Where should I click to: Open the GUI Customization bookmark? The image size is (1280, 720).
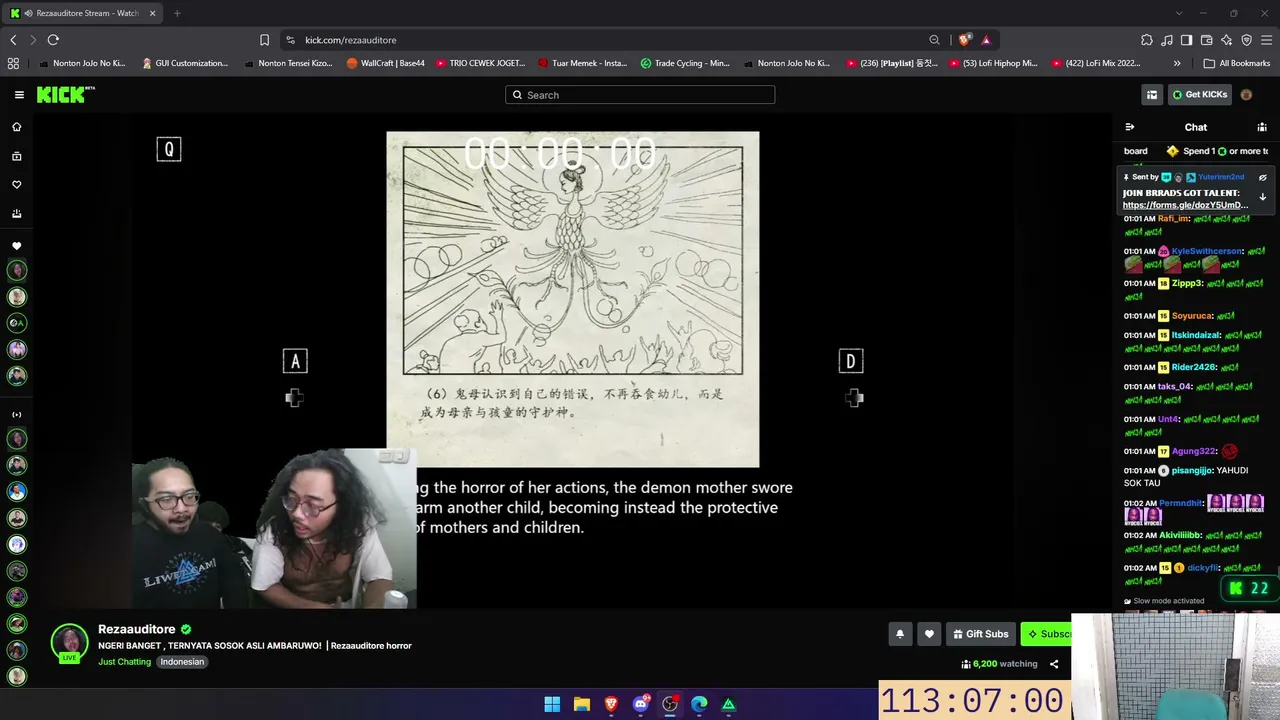pos(185,63)
